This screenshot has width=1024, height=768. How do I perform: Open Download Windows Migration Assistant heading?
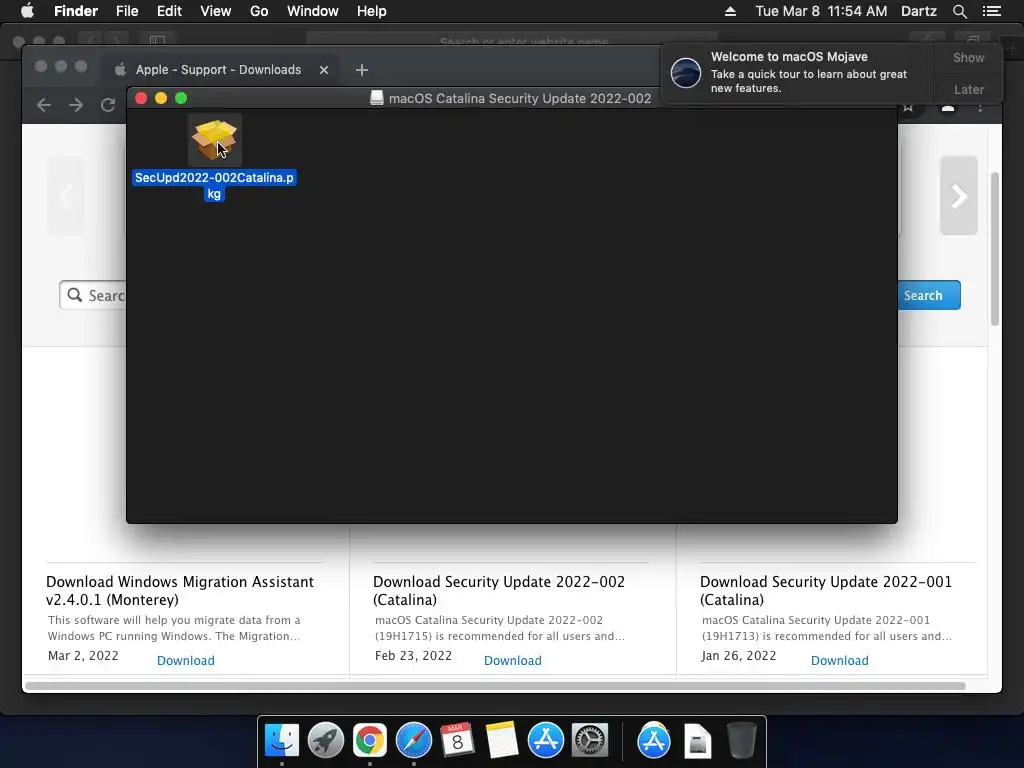pyautogui.click(x=180, y=590)
